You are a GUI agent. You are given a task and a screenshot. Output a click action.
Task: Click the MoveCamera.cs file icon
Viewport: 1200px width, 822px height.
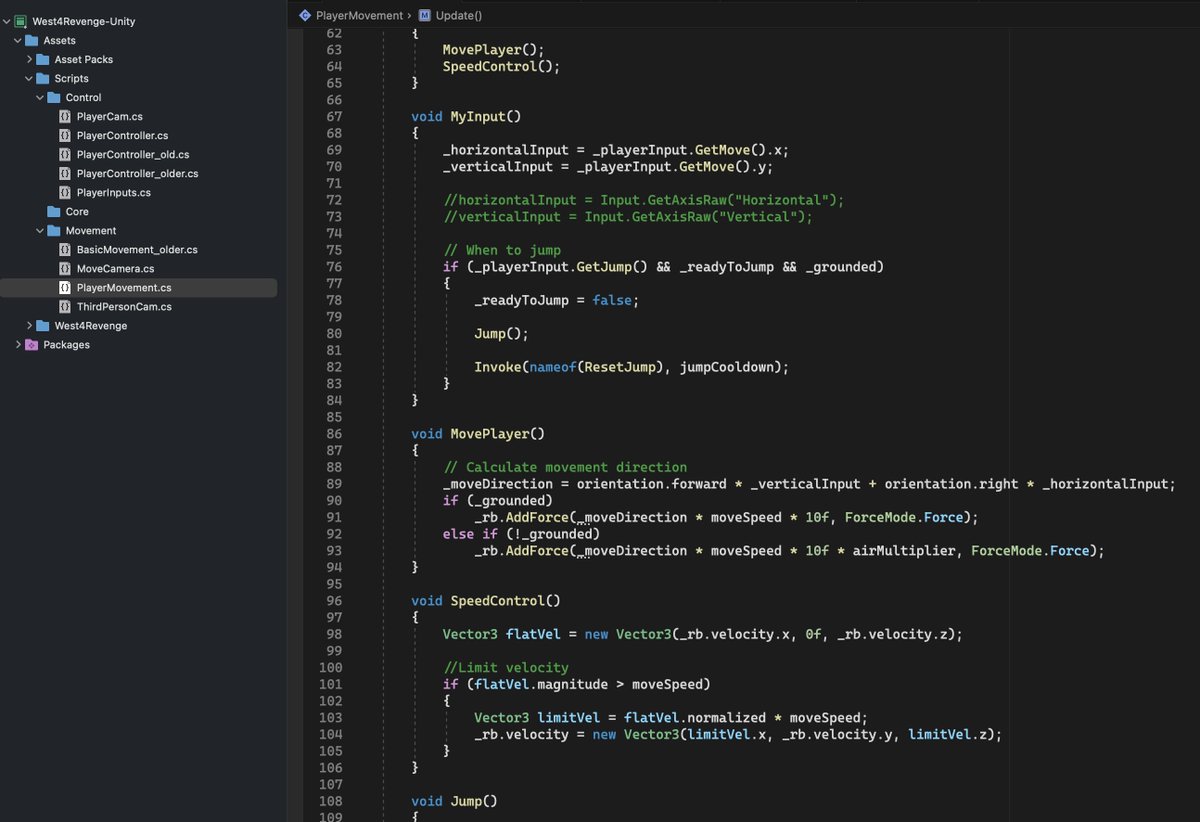(65, 268)
